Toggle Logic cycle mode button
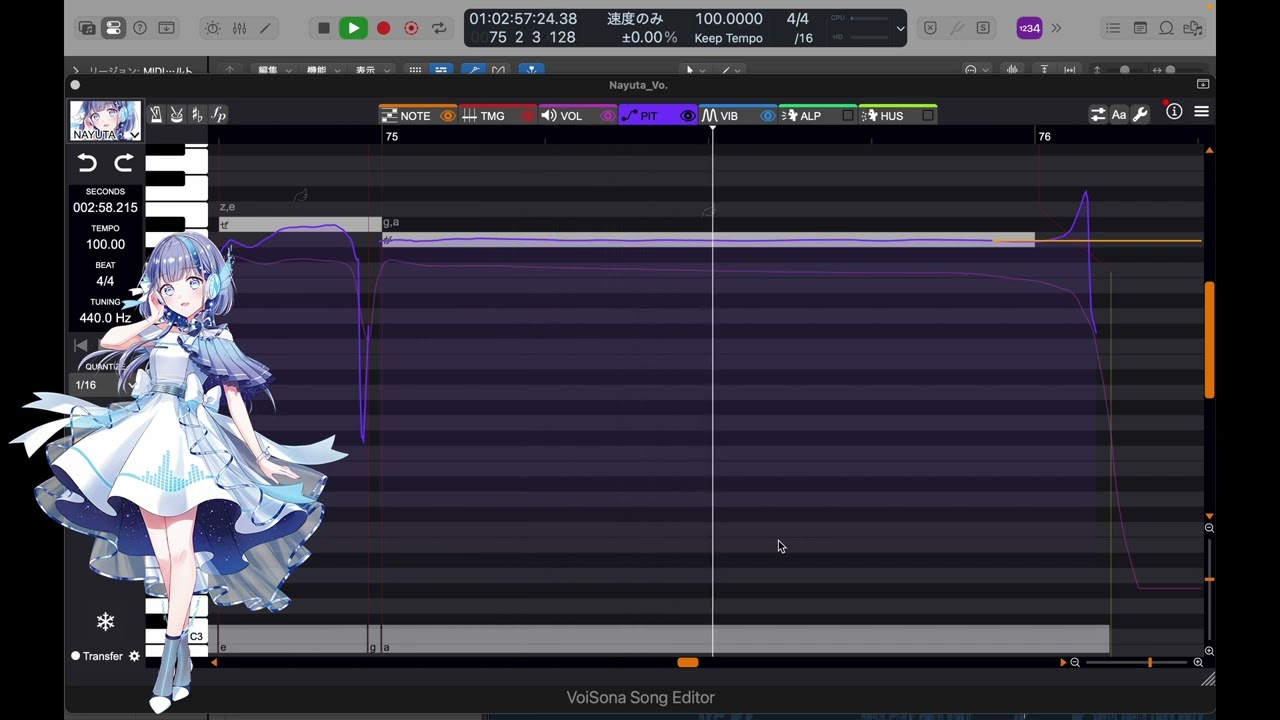Screen dimensions: 1280x720 (x=438, y=28)
